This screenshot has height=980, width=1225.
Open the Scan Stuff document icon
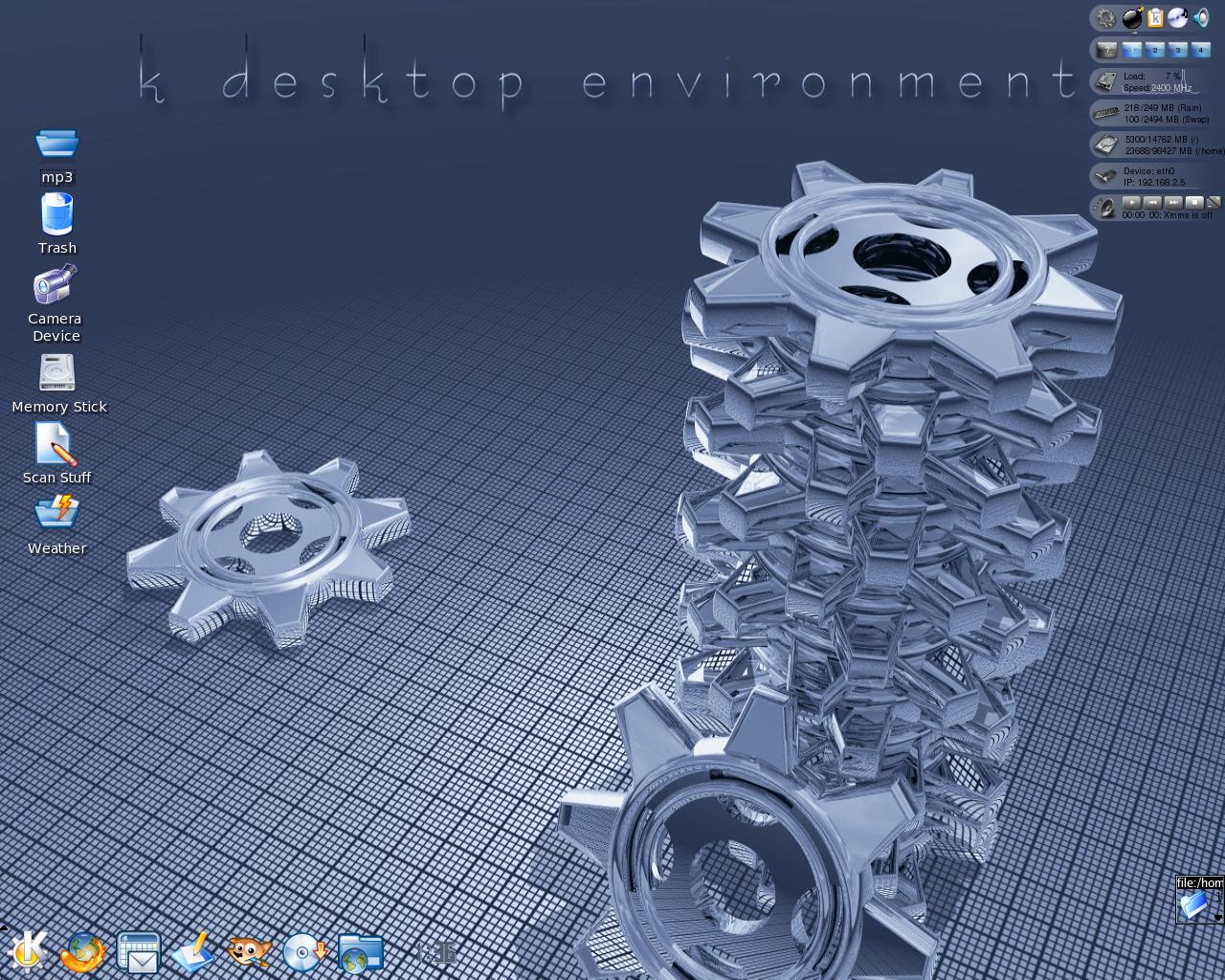[56, 445]
